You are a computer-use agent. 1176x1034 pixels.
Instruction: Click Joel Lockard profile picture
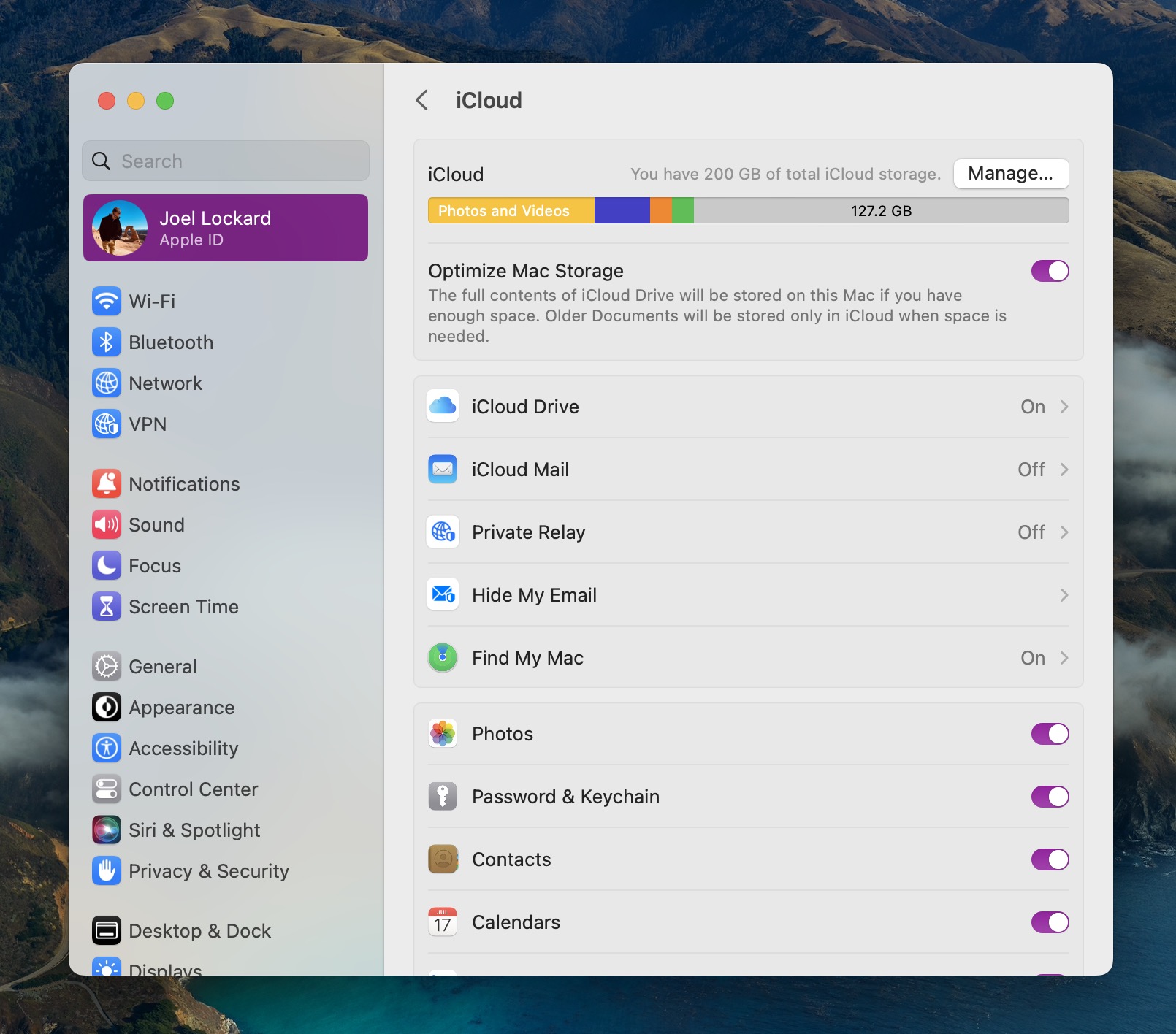120,228
